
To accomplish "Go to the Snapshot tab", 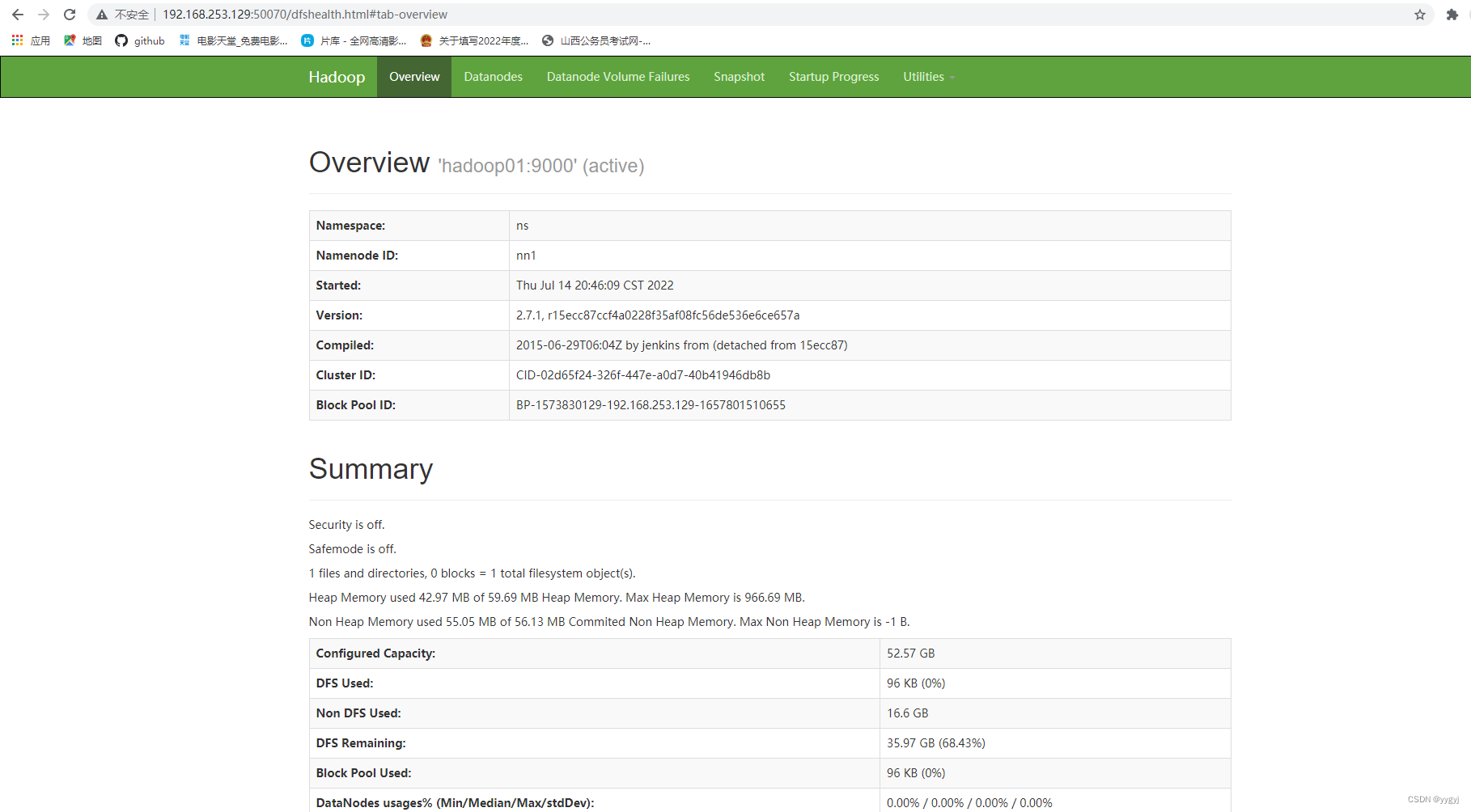I will click(x=739, y=77).
